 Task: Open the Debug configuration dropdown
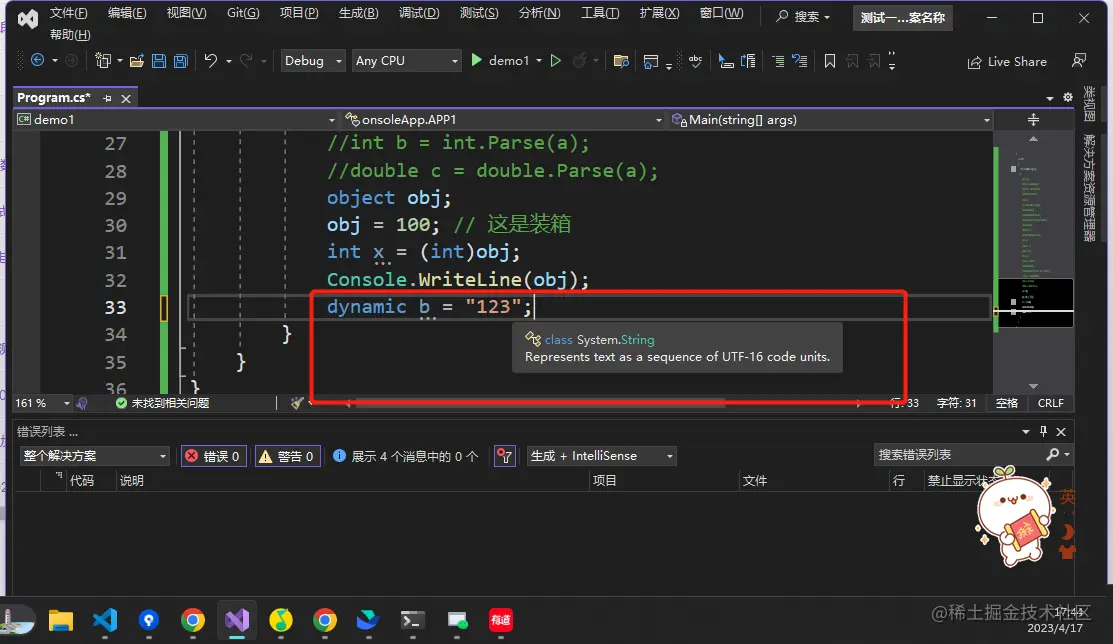tap(312, 61)
